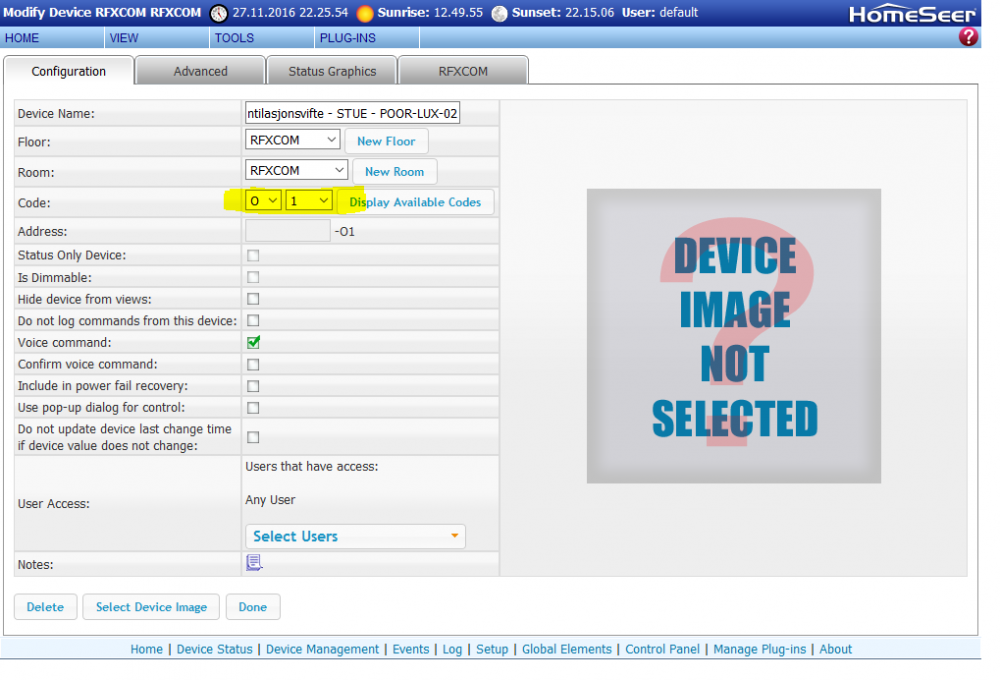This screenshot has width=1000, height=680.
Task: Disable the Voice command checkbox
Action: tap(253, 342)
